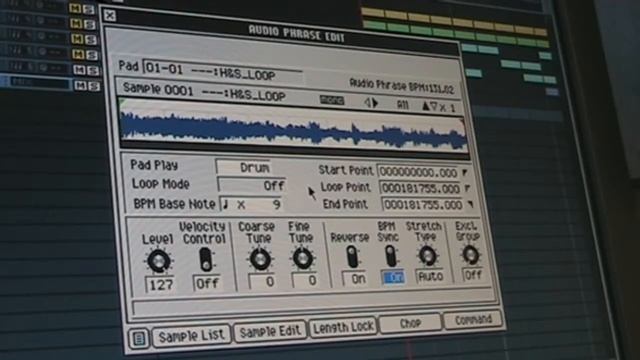640x360 pixels.
Task: Open the Sample List
Action: (x=191, y=336)
